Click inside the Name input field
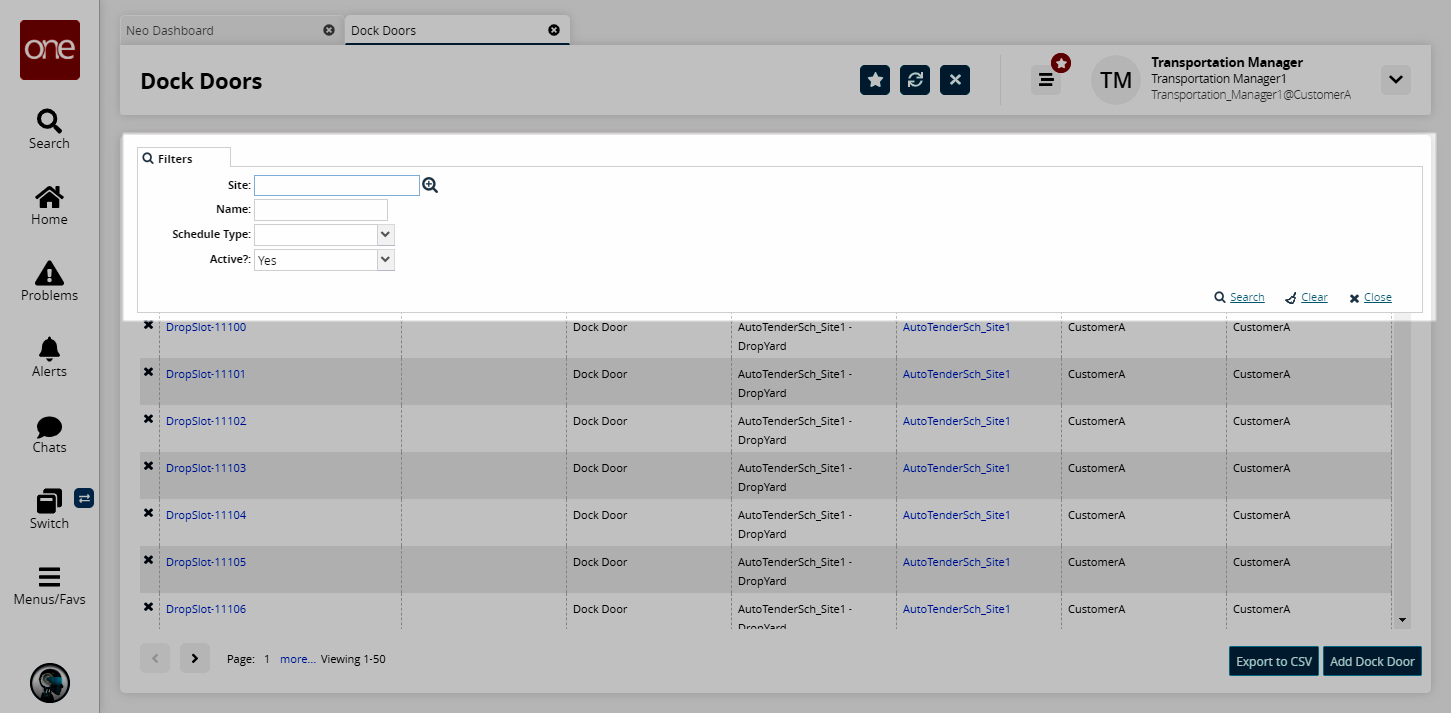Image resolution: width=1451 pixels, height=713 pixels. (x=320, y=209)
